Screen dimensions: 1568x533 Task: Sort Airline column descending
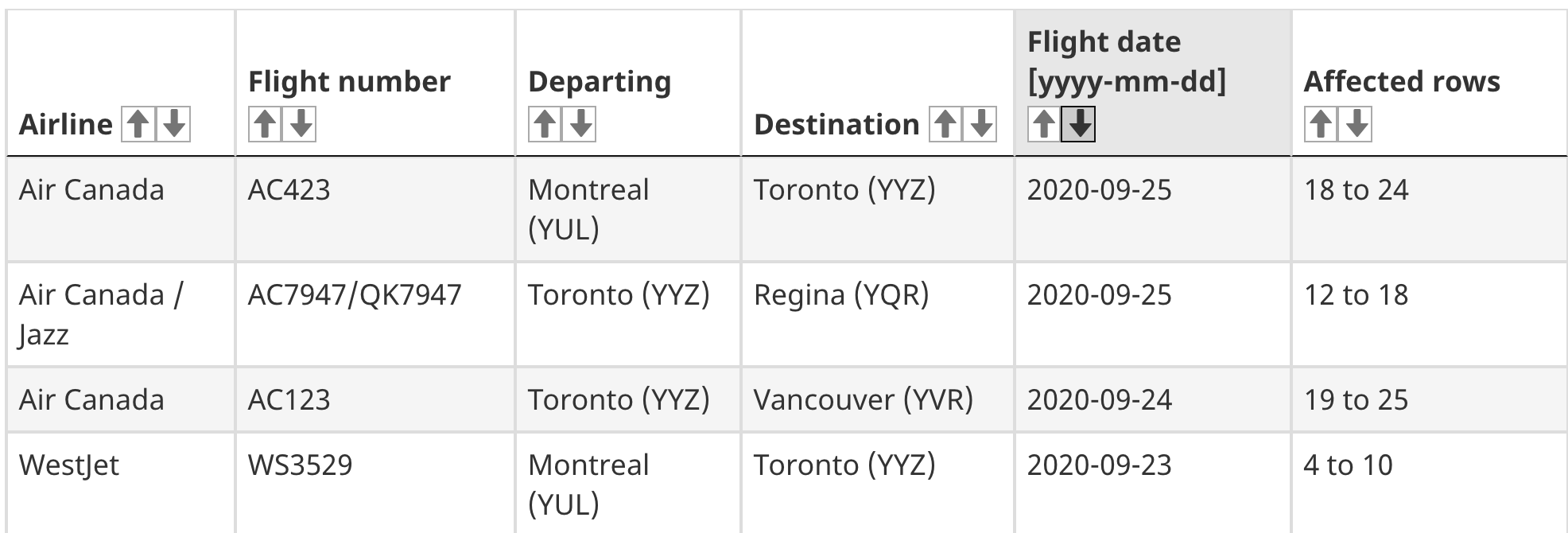click(174, 124)
